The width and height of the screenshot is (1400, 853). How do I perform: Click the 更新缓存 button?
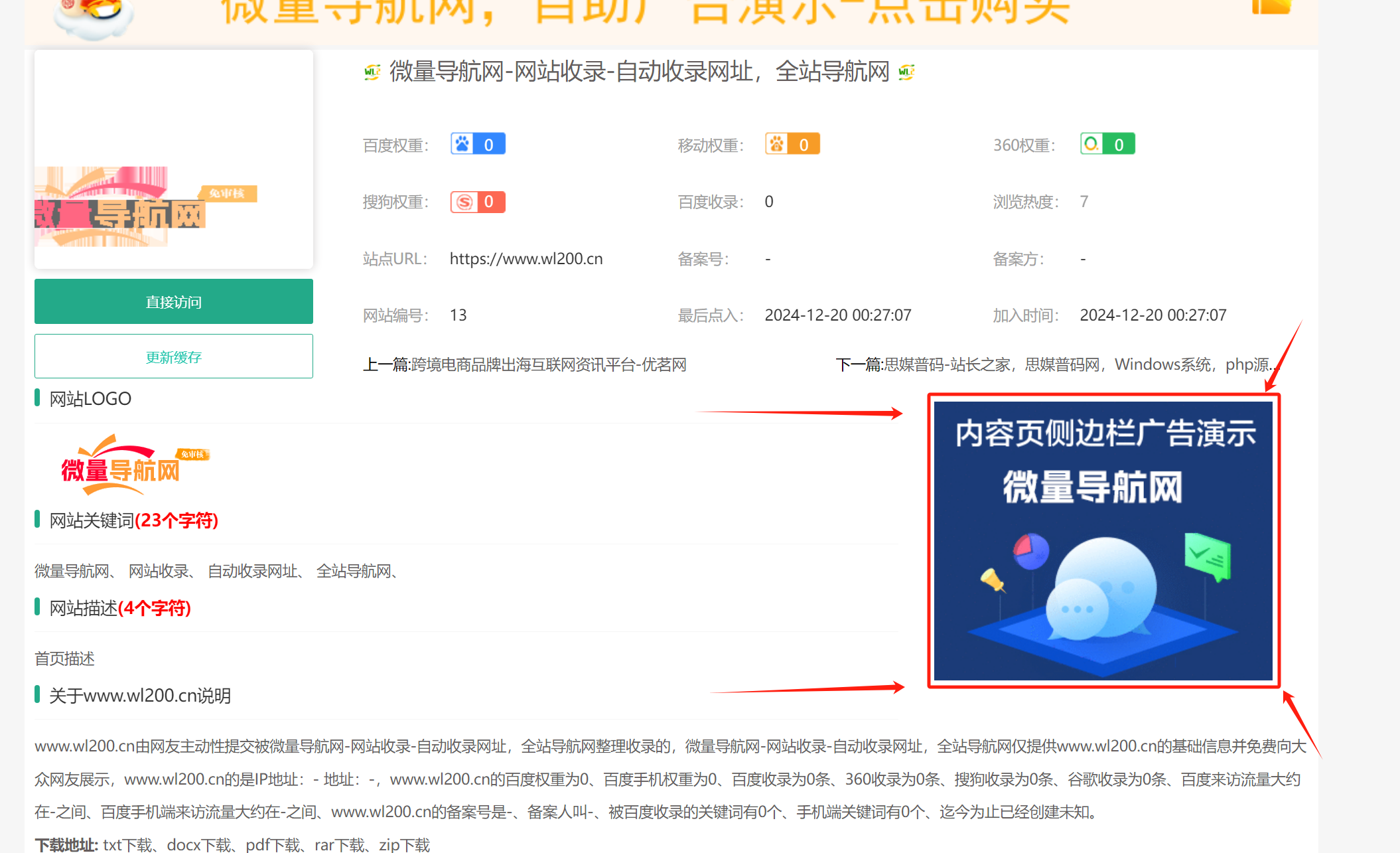(x=174, y=356)
